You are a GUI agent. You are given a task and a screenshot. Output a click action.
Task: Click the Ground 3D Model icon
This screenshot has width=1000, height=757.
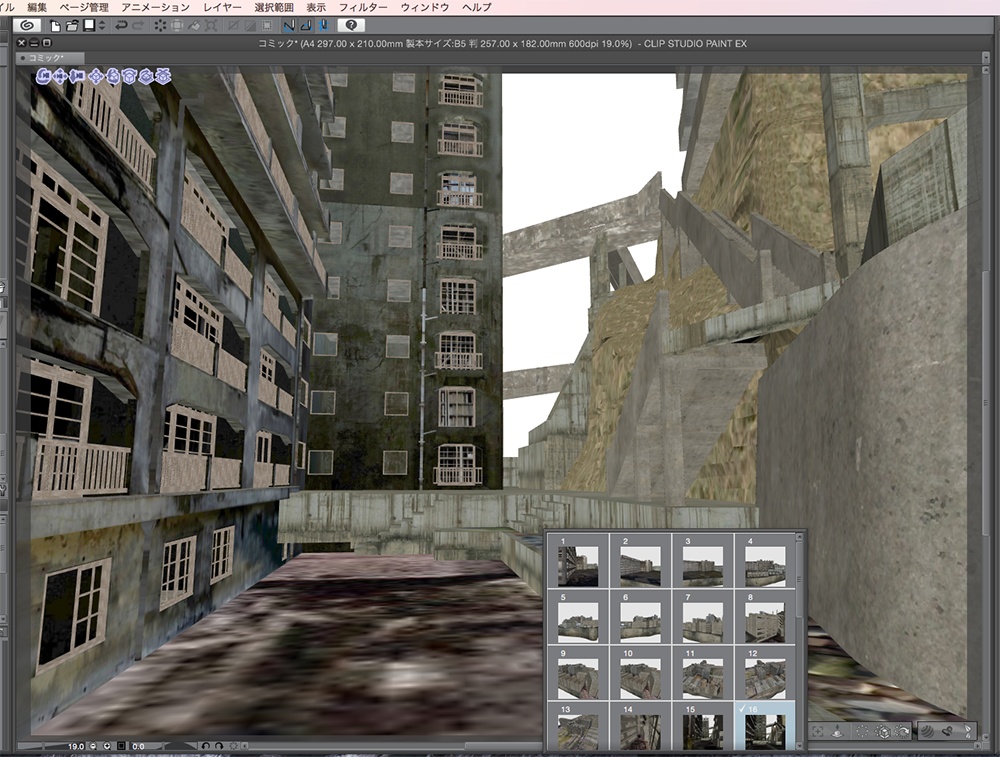pos(838,731)
